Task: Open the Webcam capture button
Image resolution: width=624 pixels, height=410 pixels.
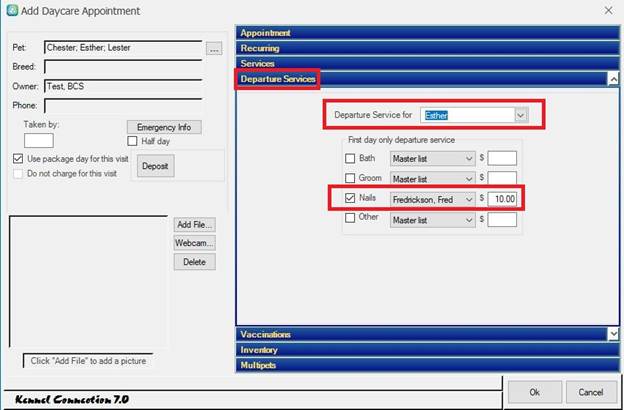Action: pos(195,243)
